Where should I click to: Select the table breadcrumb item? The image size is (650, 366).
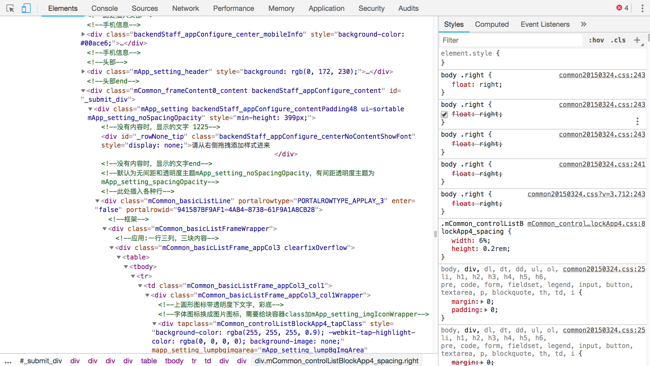[x=148, y=361]
